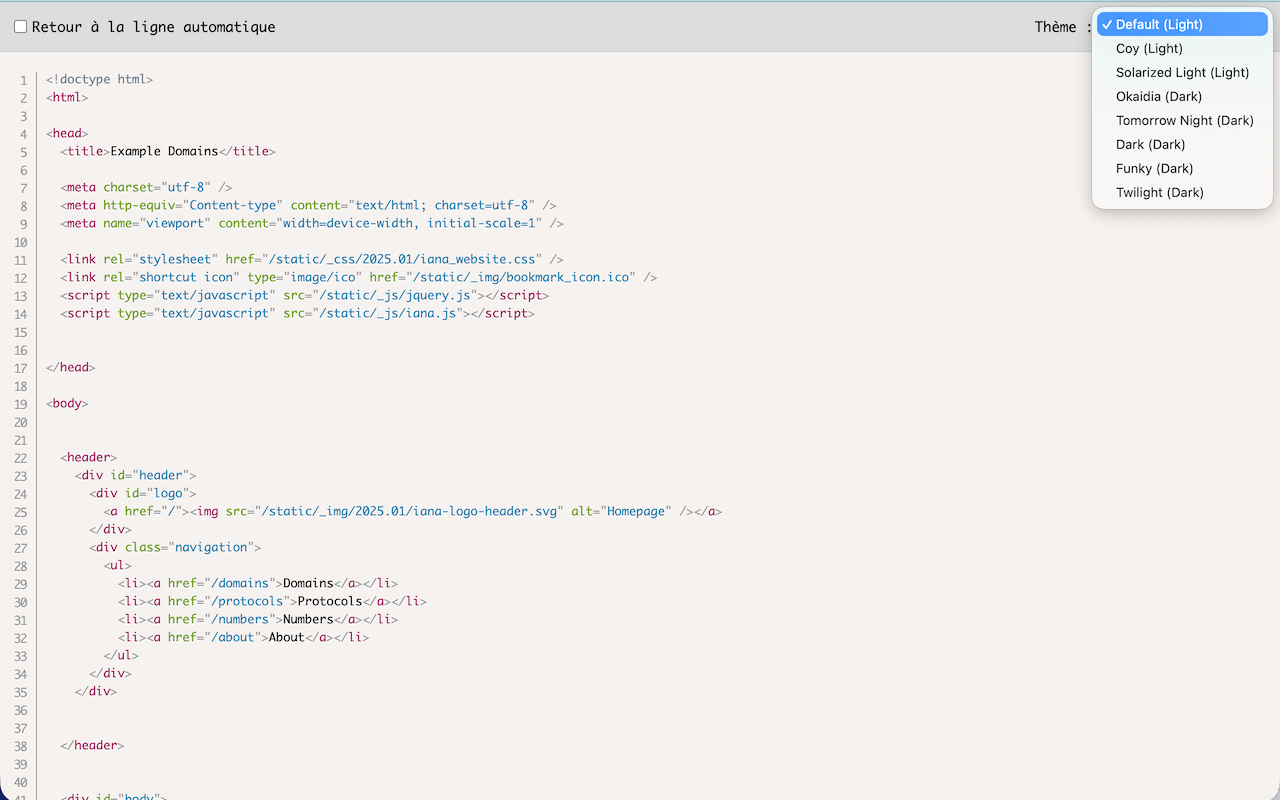Click the '<!doctype html>' line

(x=99, y=79)
